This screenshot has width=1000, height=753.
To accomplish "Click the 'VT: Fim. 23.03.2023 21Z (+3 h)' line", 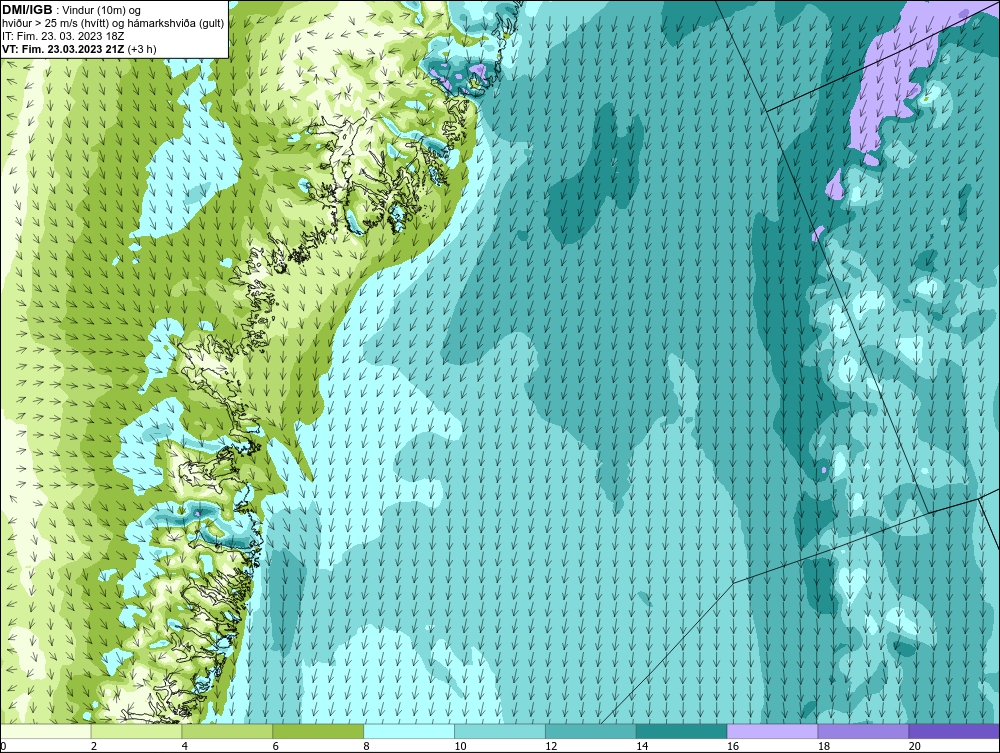I will [79, 49].
